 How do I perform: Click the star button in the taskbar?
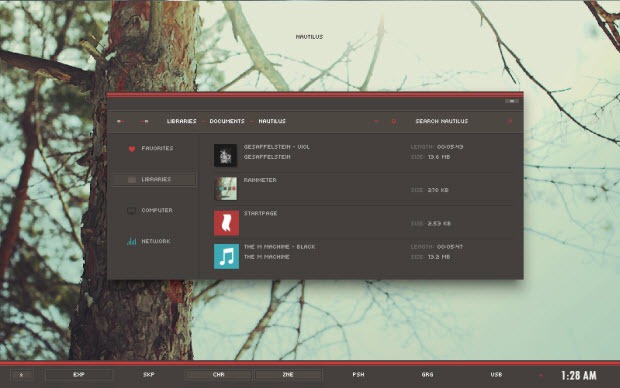[x=21, y=375]
